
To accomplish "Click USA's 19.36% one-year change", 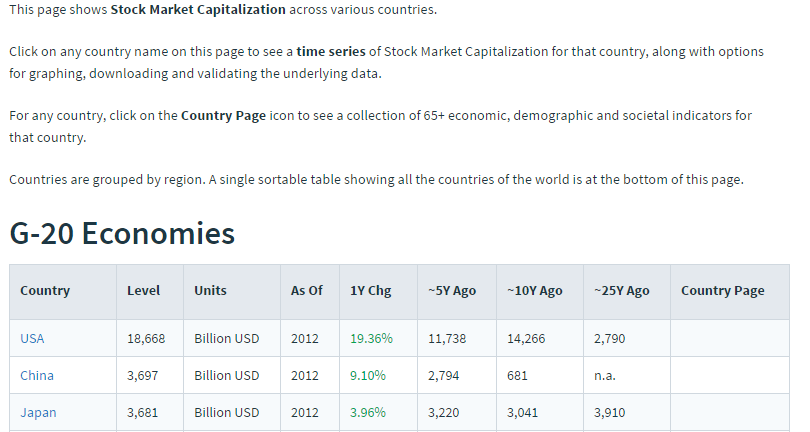I will (371, 338).
